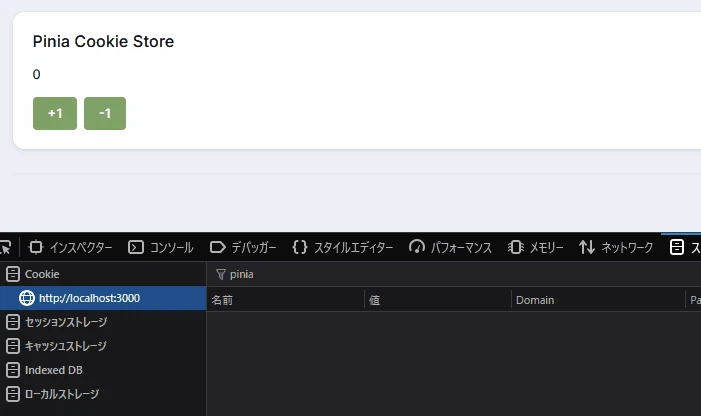This screenshot has height=416, width=701.
Task: Click the Cookie storage icon
Action: point(13,274)
